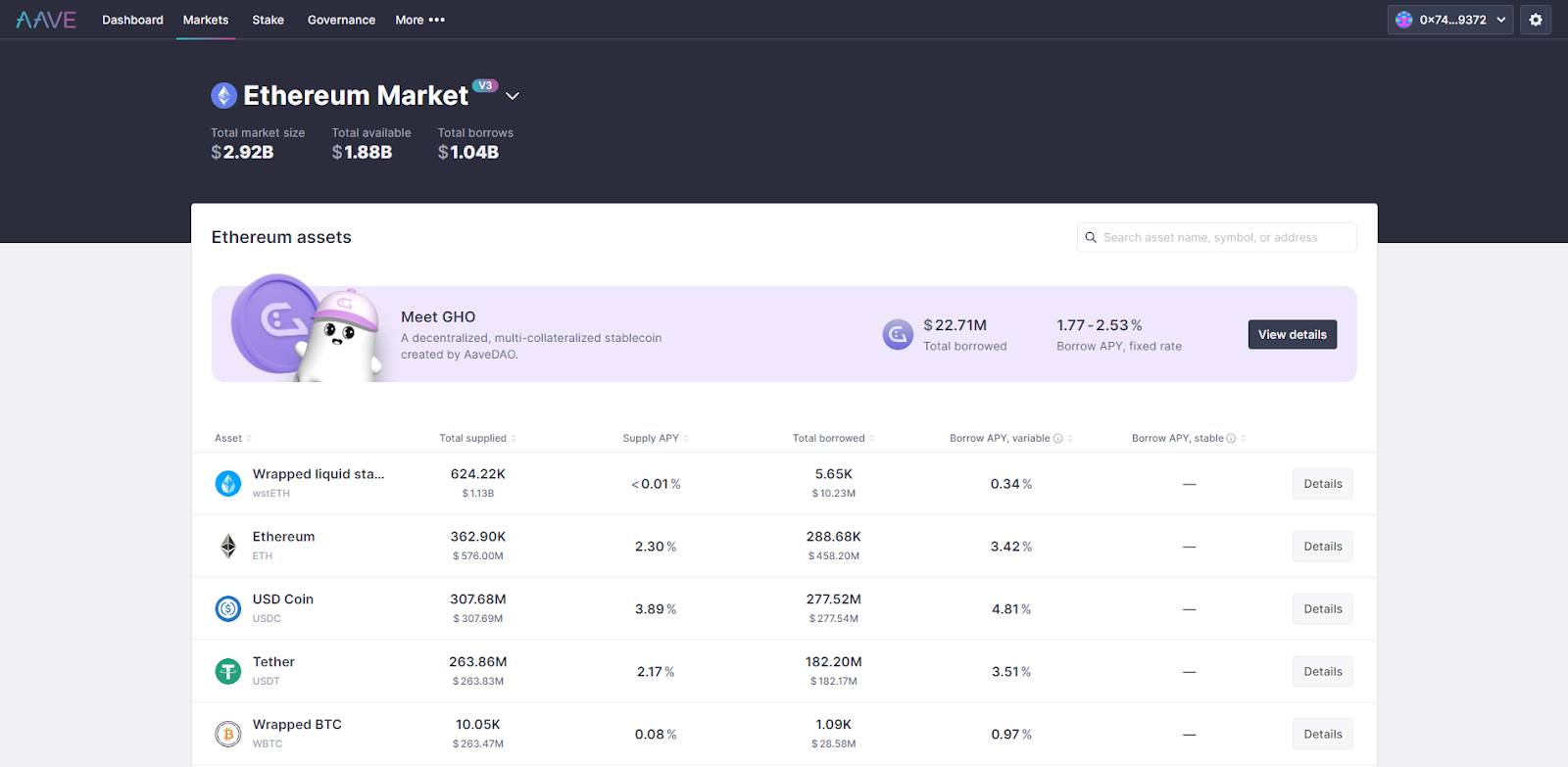Click the Ethereum assets section title
Viewport: 1568px width, 767px height.
281,237
